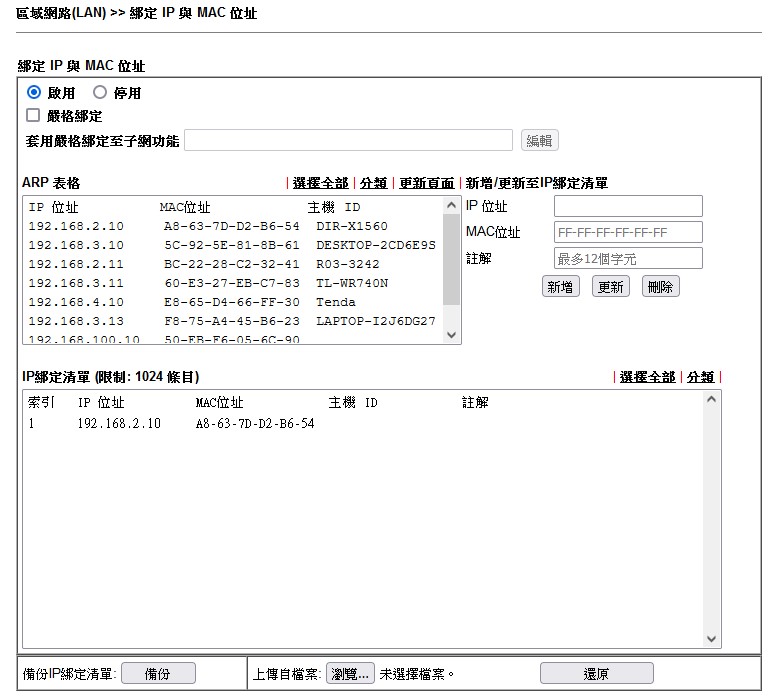
Task: Click 瀏覽 to choose upload file
Action: [x=351, y=674]
